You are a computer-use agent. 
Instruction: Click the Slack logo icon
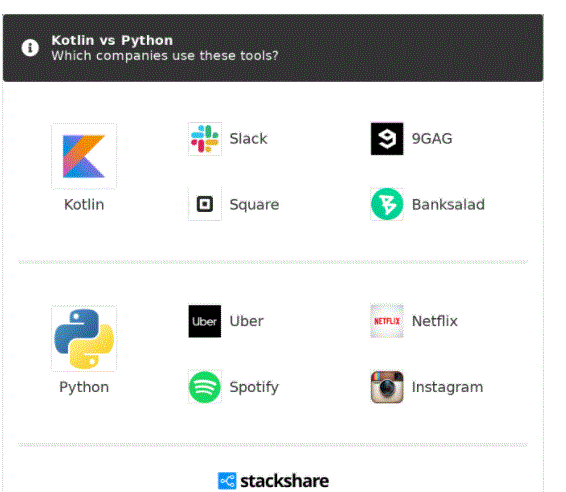click(x=205, y=139)
